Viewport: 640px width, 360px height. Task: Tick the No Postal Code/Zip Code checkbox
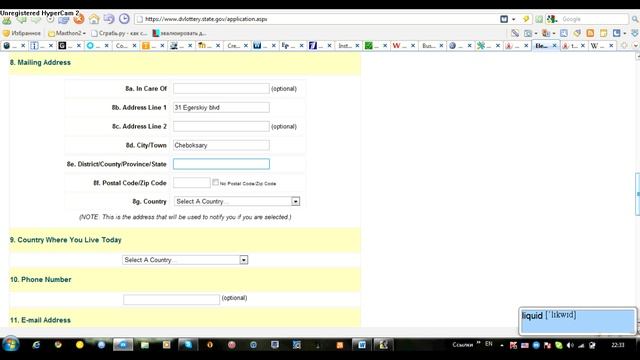tap(215, 182)
